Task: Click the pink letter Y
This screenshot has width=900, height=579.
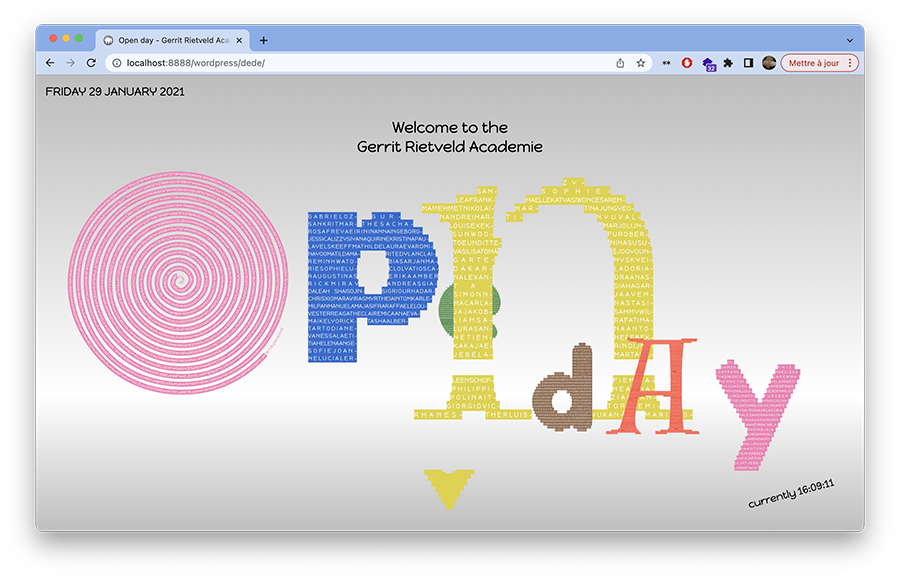Action: point(757,417)
